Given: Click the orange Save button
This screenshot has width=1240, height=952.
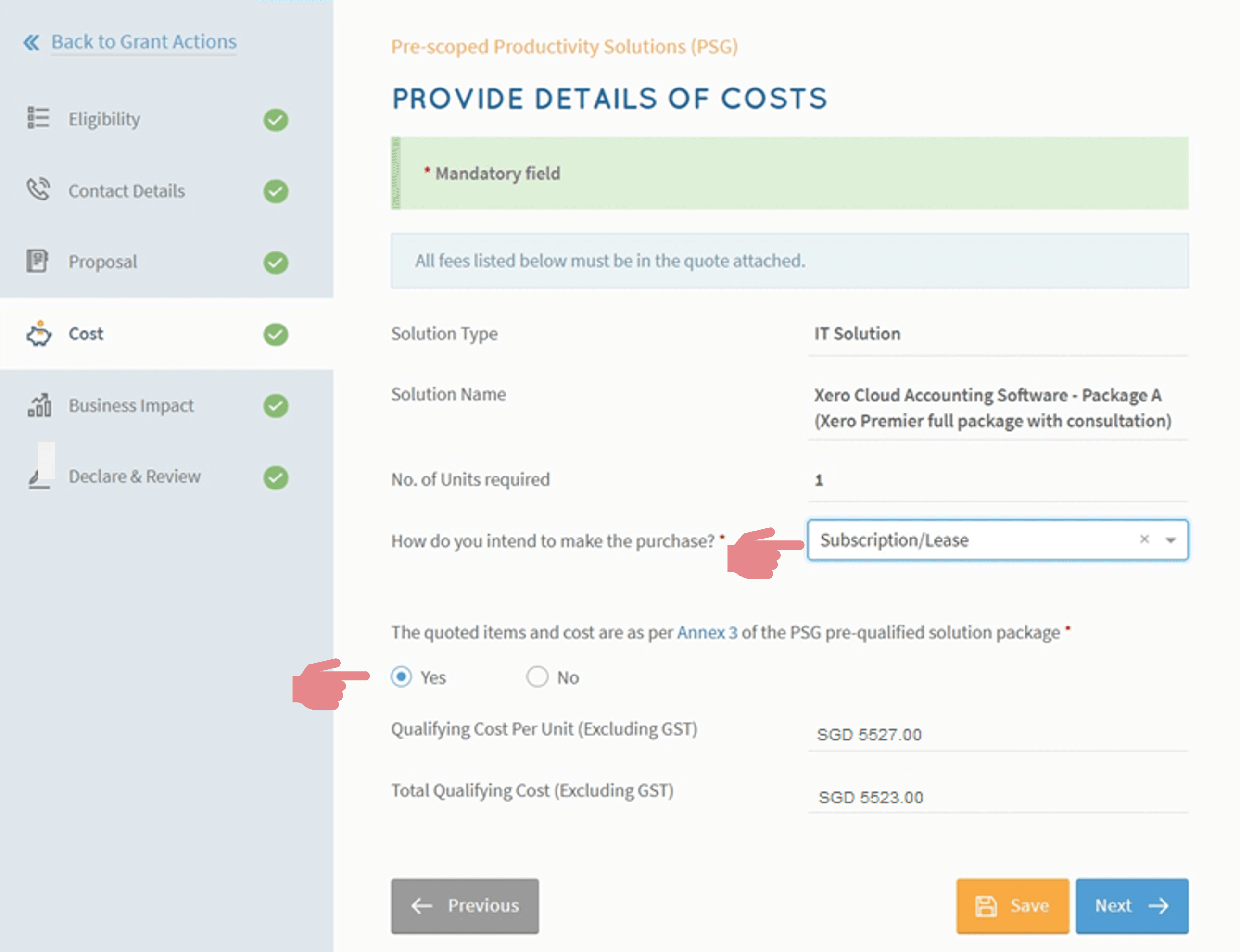Looking at the screenshot, I should [1012, 905].
